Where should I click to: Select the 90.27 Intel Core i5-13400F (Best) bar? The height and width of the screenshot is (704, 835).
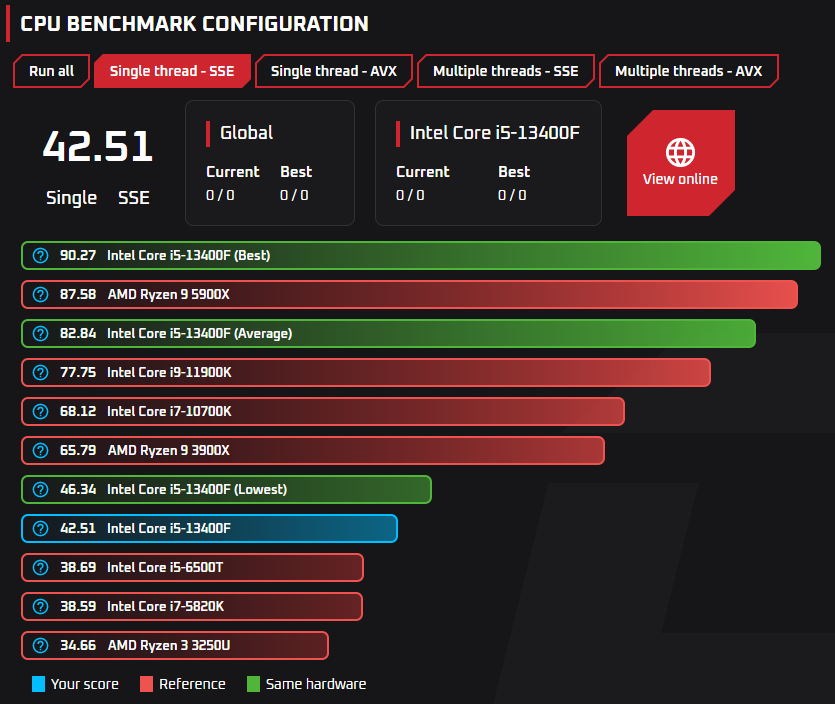click(x=421, y=256)
